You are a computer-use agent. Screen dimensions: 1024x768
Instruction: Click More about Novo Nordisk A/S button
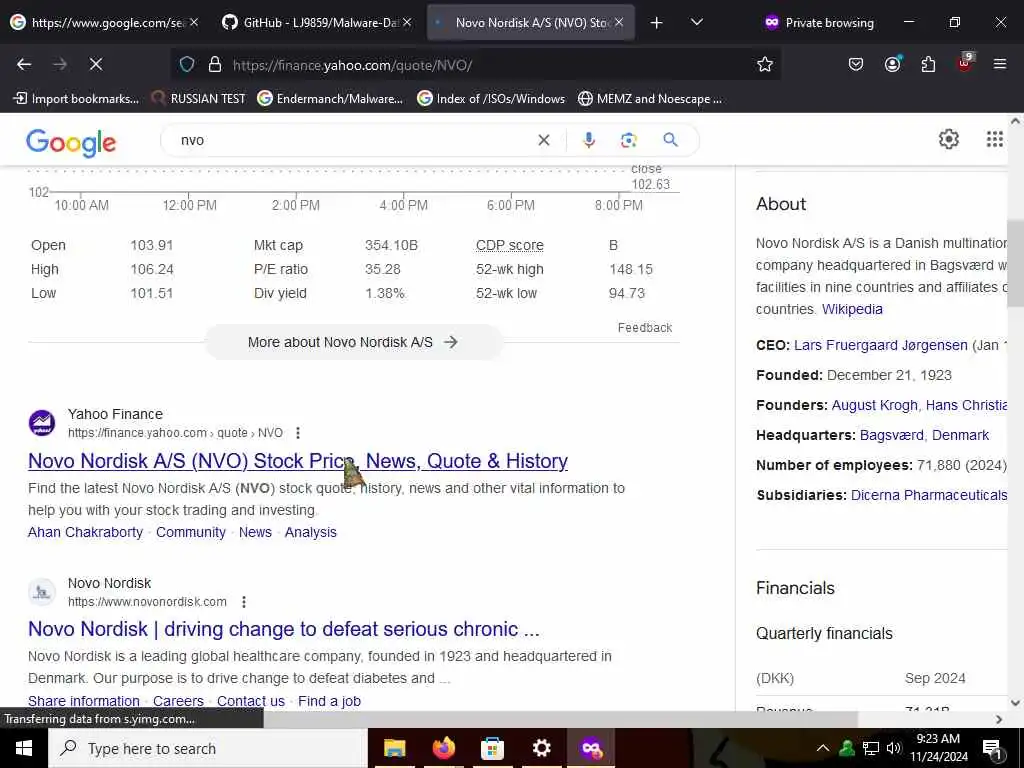click(x=353, y=342)
